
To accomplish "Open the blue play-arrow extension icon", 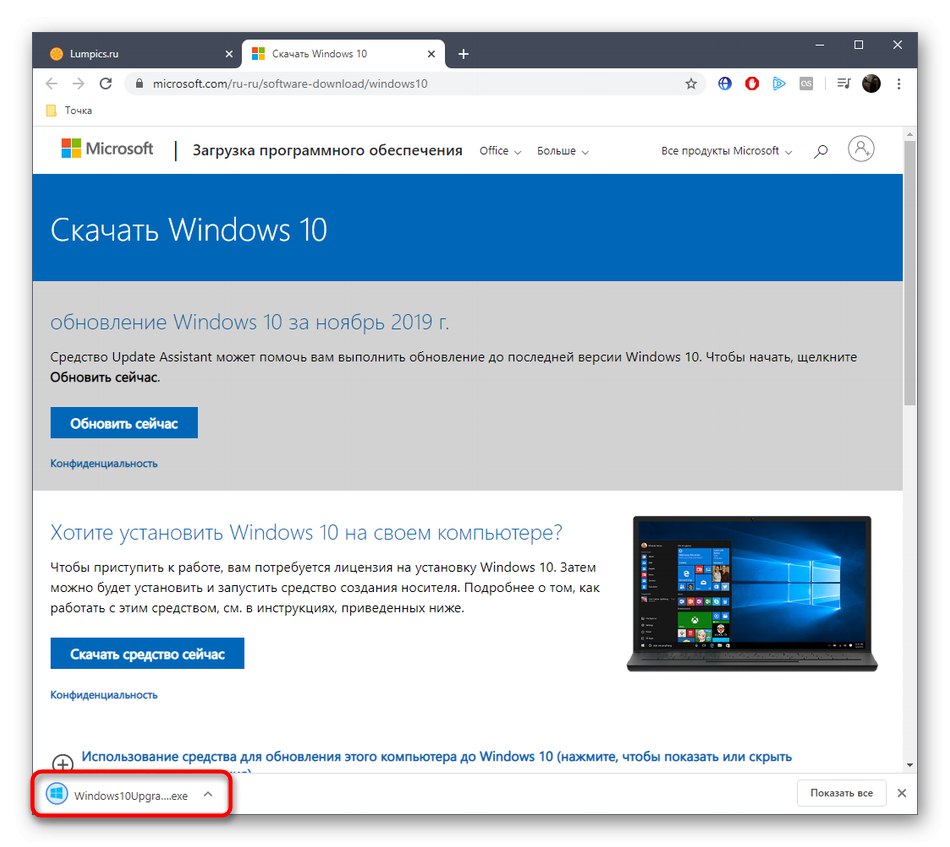I will click(x=779, y=84).
